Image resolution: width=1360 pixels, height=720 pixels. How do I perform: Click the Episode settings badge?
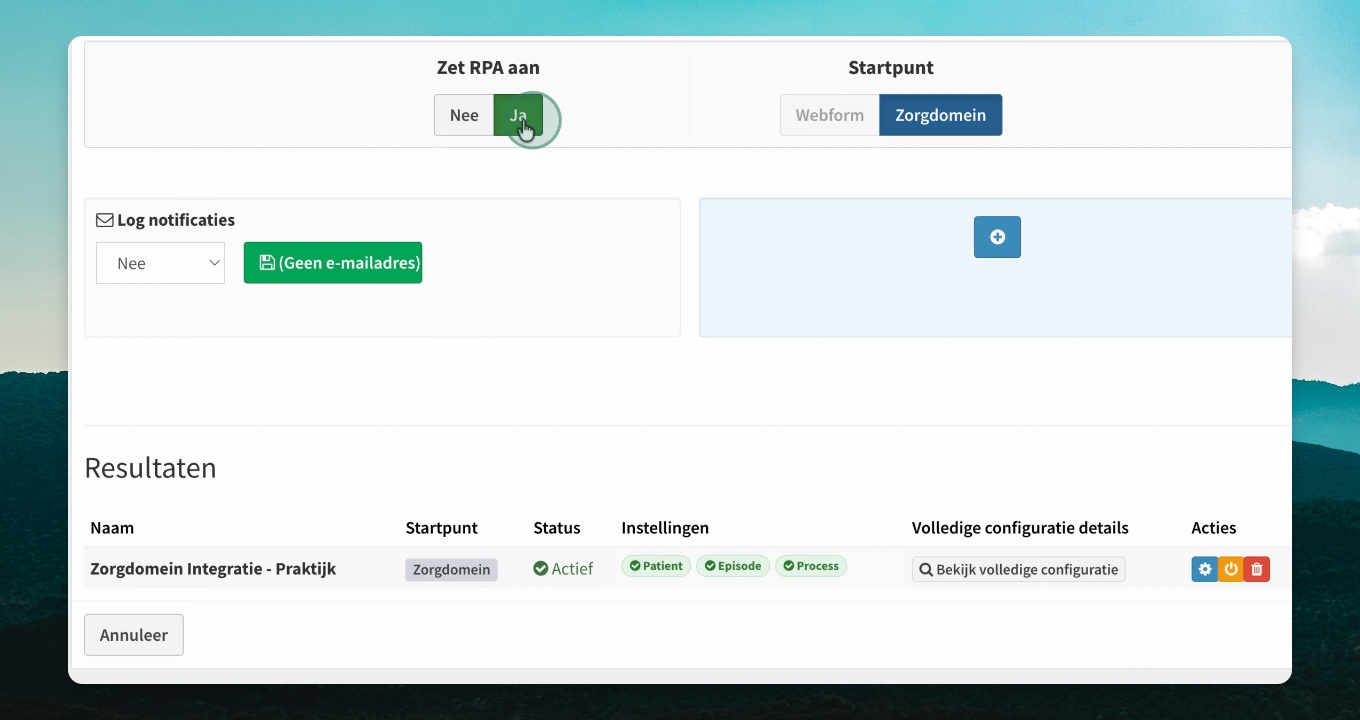(x=733, y=566)
